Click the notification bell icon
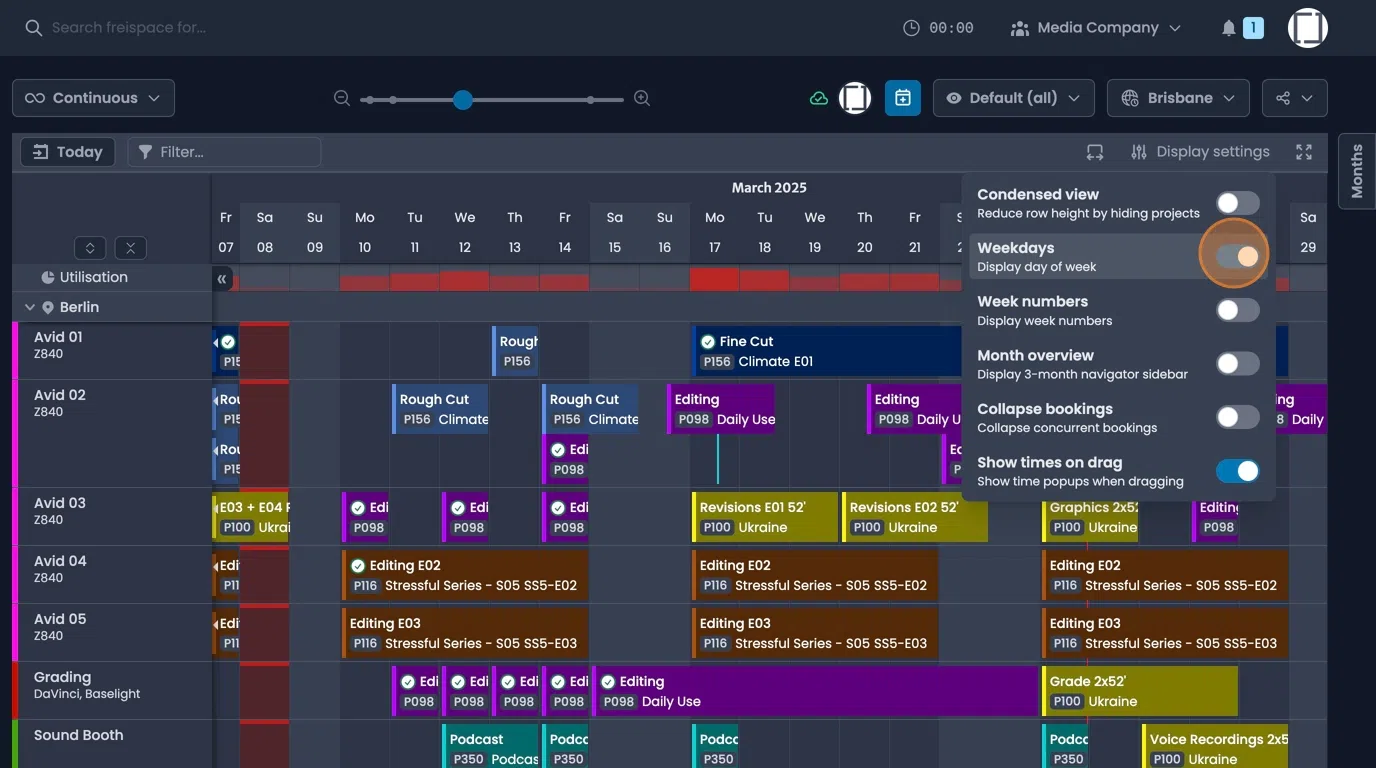Image resolution: width=1376 pixels, height=768 pixels. point(1229,28)
